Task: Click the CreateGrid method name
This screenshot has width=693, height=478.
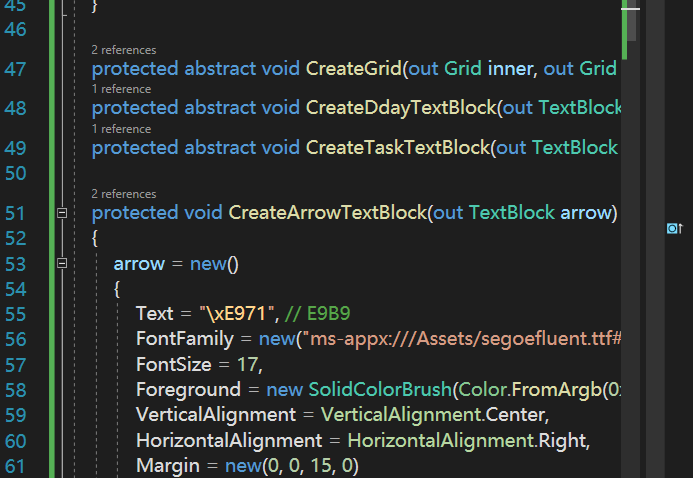Action: click(354, 69)
